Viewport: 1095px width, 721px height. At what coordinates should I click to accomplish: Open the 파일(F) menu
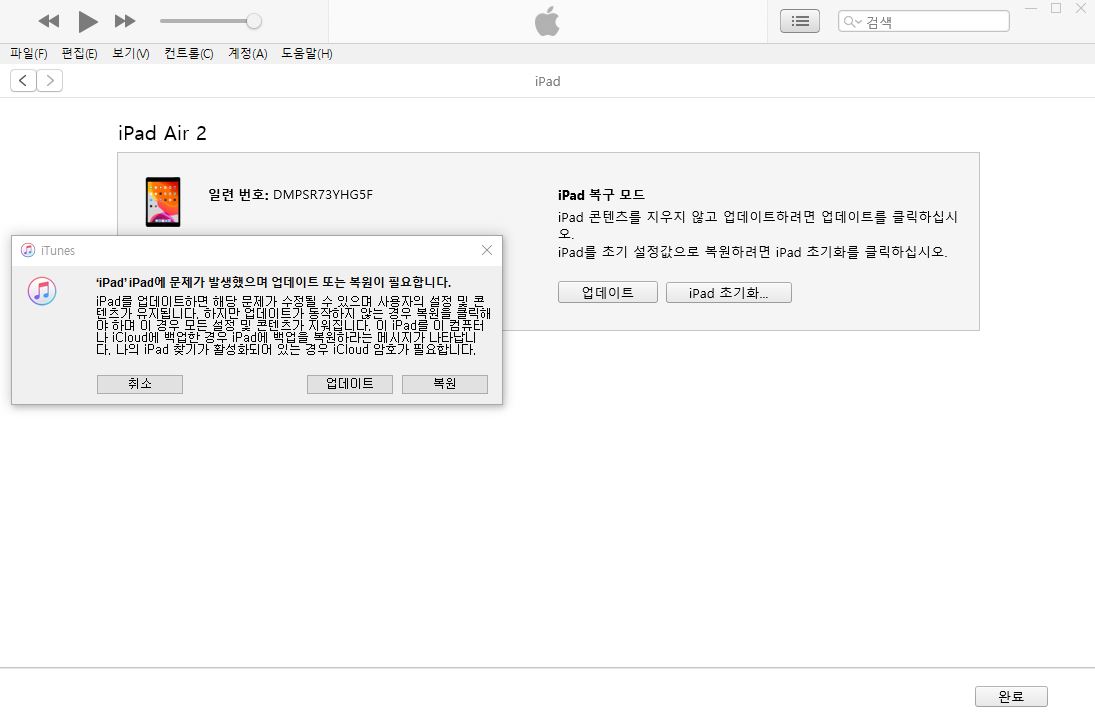(x=29, y=54)
